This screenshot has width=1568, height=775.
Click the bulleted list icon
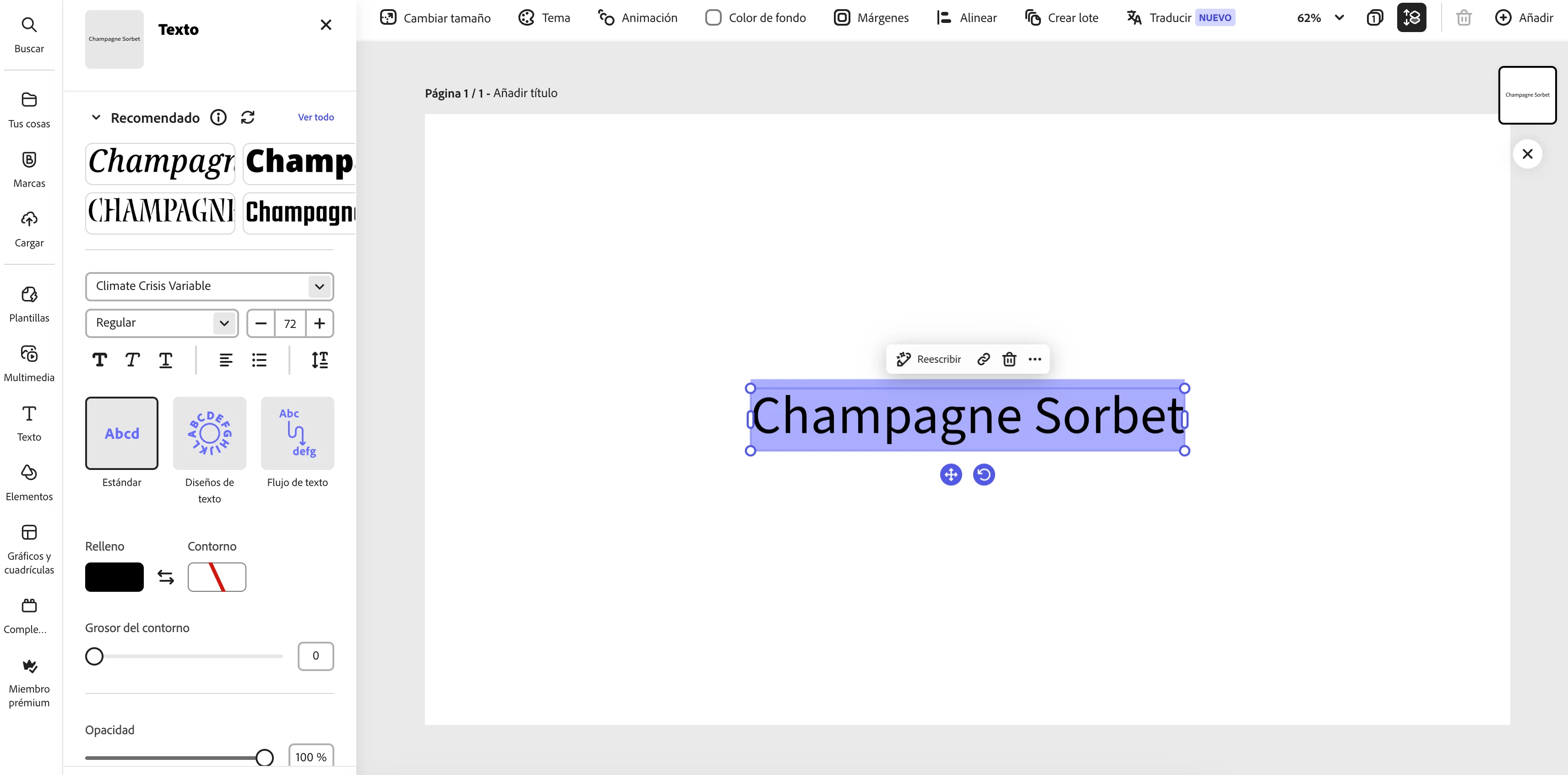pos(259,360)
